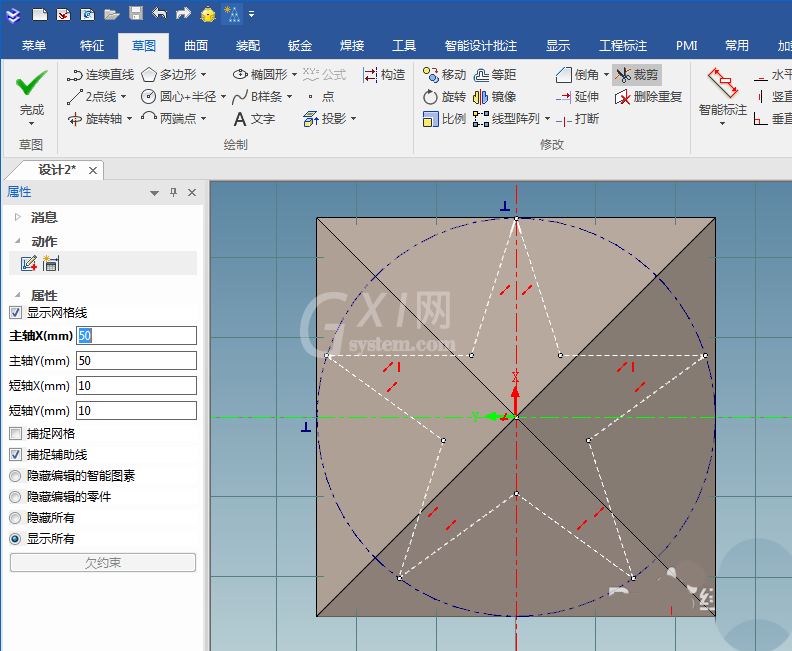This screenshot has width=792, height=651.
Task: Select the 2点线 two-point line tool
Action: [91, 96]
